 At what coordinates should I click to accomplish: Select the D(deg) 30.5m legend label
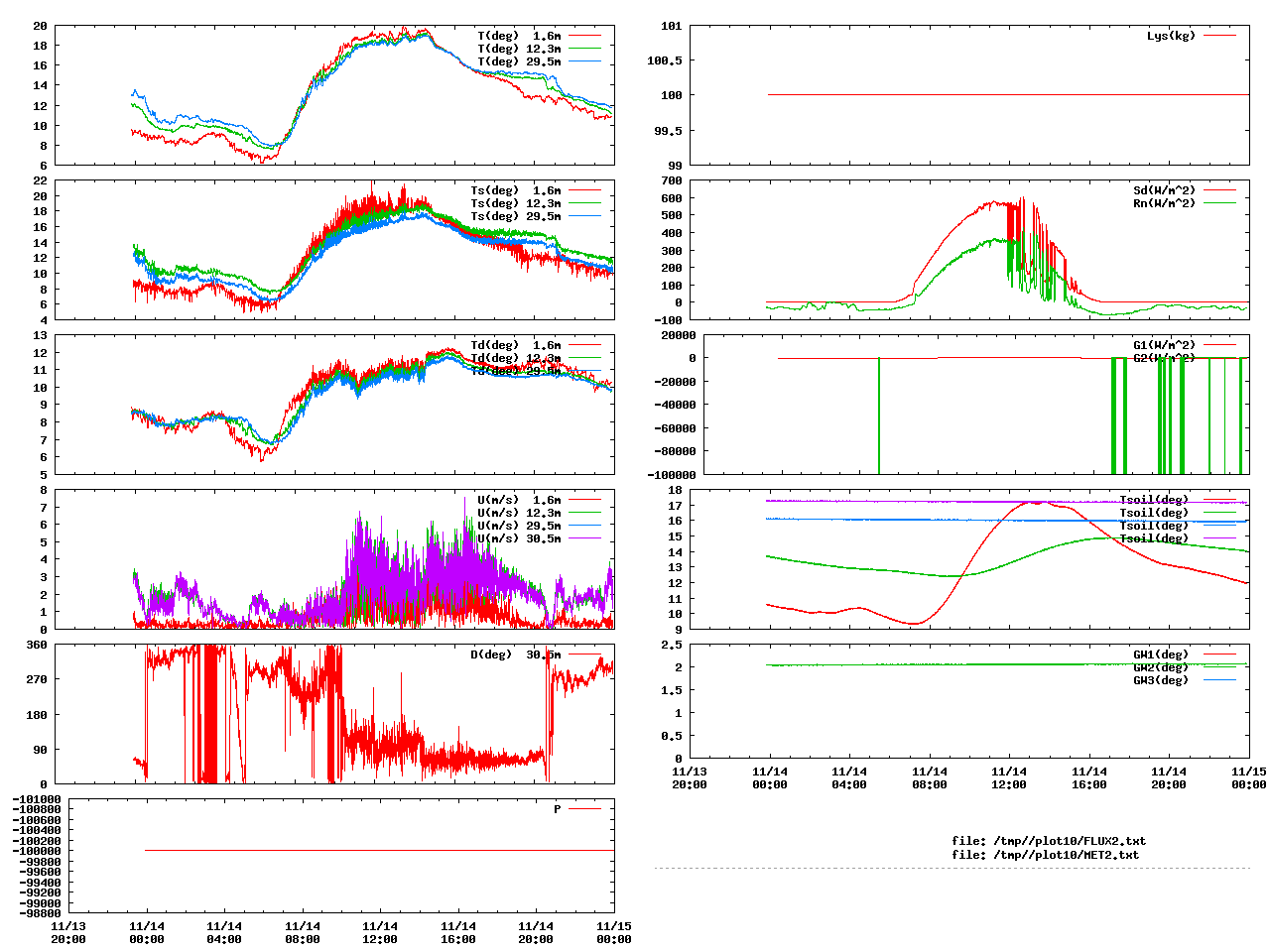coord(516,654)
